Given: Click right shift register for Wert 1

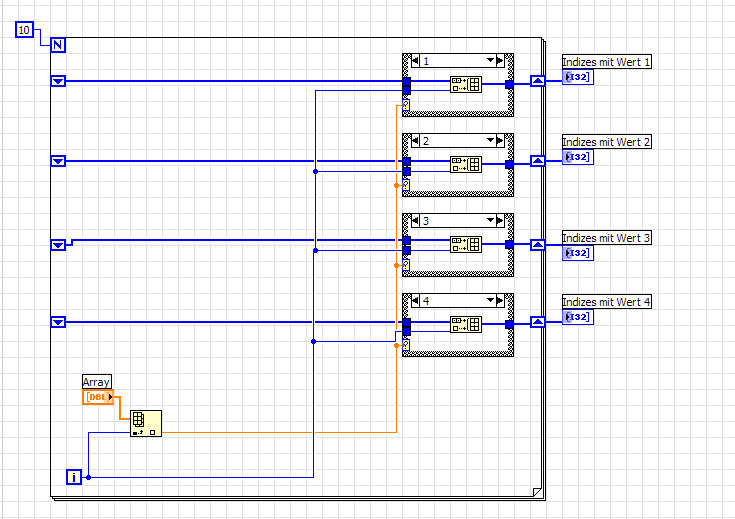Looking at the screenshot, I should 538,81.
